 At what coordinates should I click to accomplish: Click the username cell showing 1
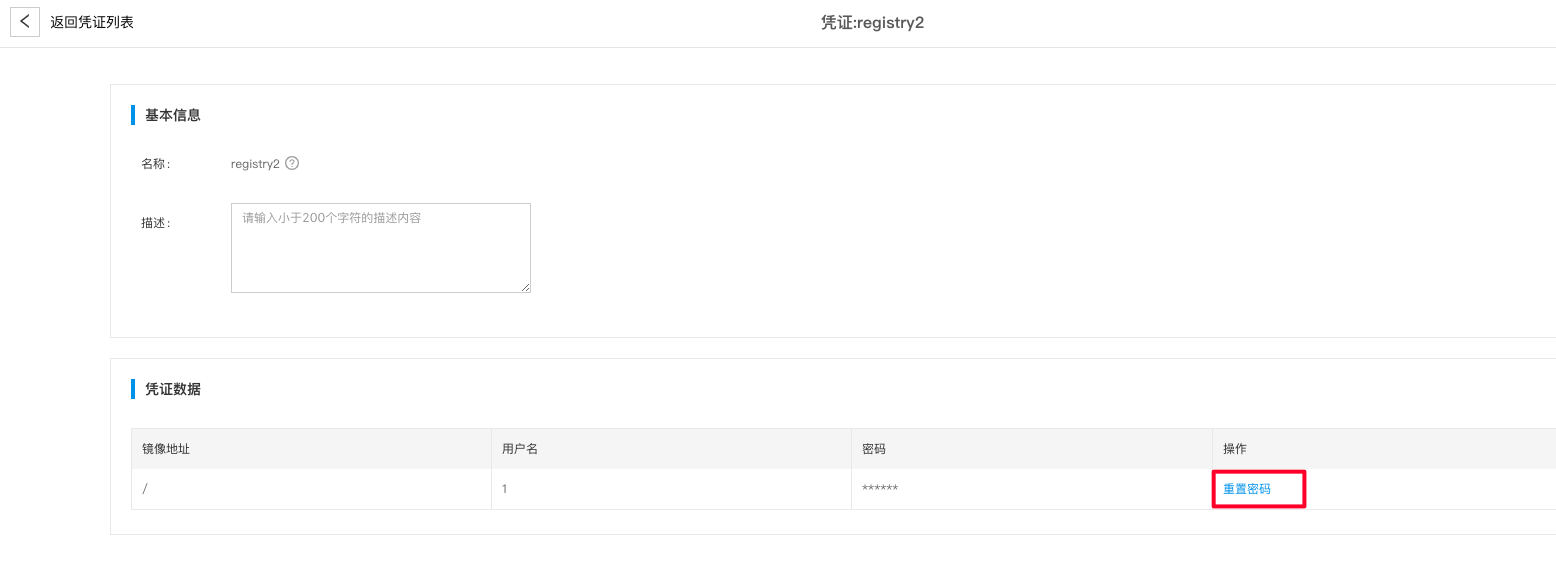tap(671, 489)
